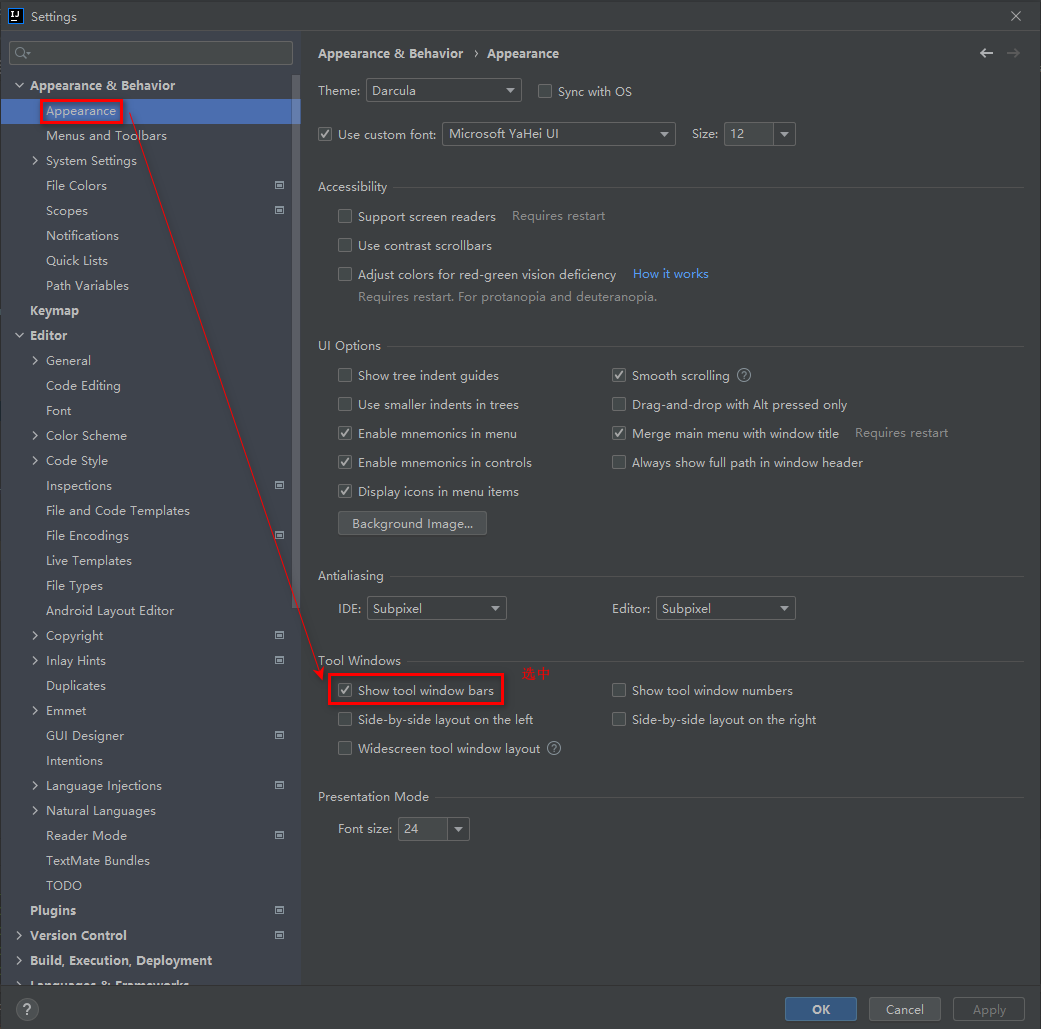The image size is (1041, 1029).
Task: Enable Show tool window numbers
Action: pyautogui.click(x=619, y=690)
